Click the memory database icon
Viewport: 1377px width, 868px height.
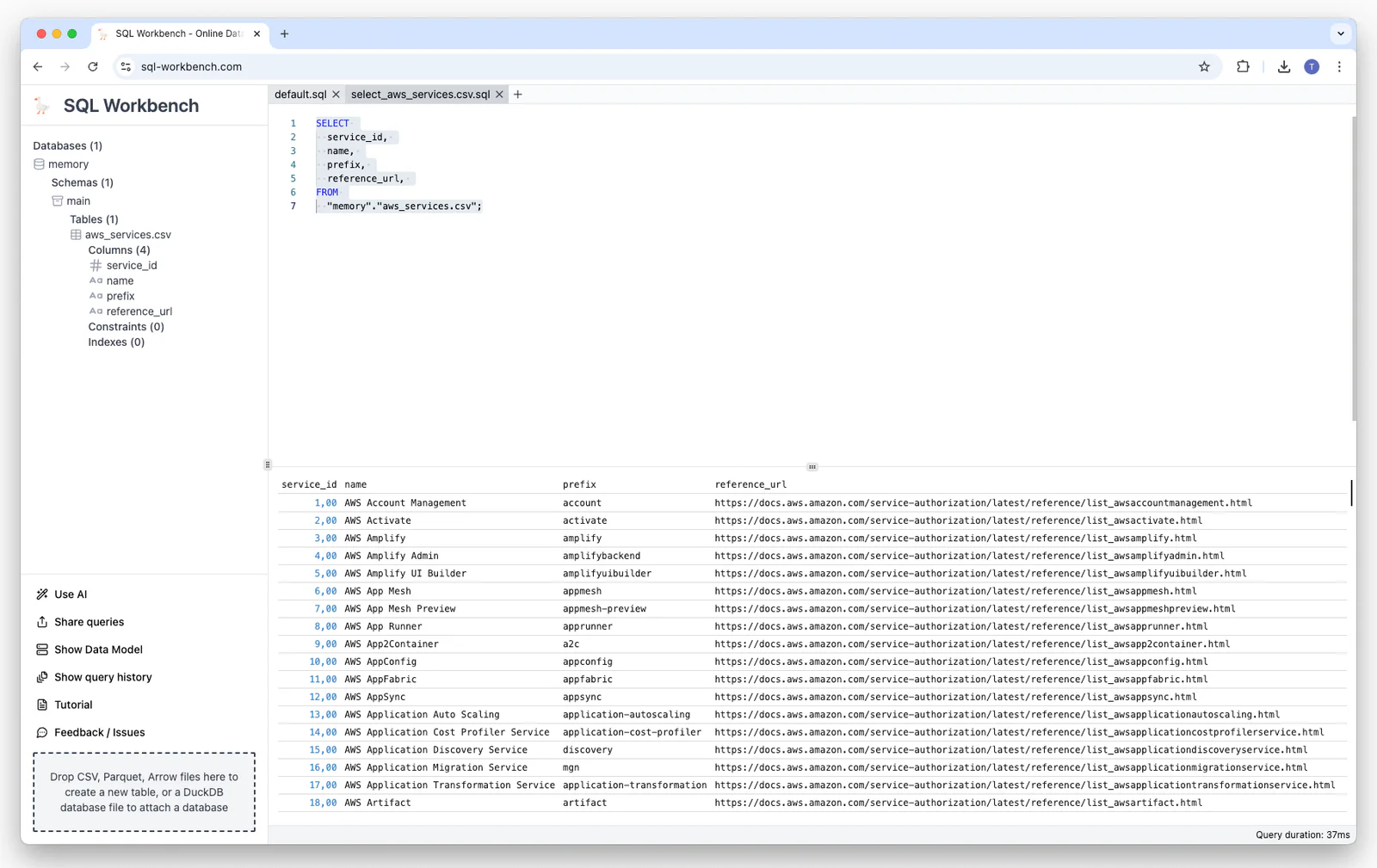pyautogui.click(x=39, y=164)
